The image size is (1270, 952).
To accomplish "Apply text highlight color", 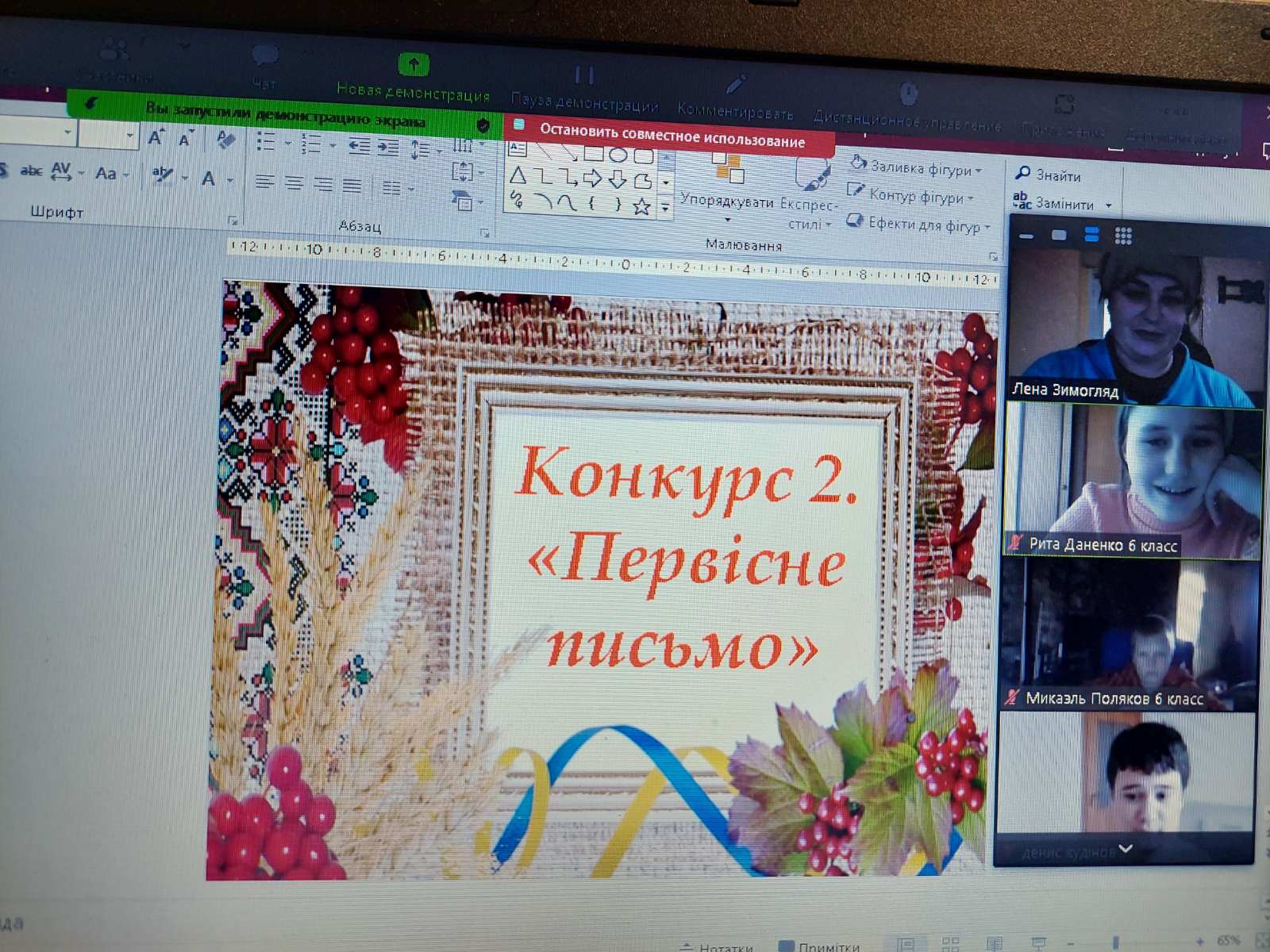I will pos(162,175).
